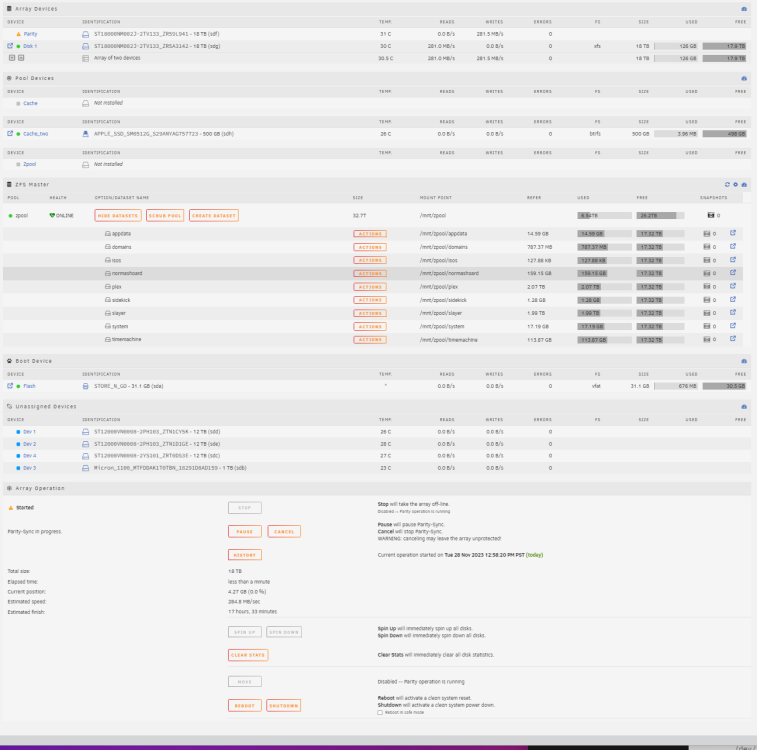Browse the Flash device folder icon
The width and height of the screenshot is (757, 750).
coord(10,386)
